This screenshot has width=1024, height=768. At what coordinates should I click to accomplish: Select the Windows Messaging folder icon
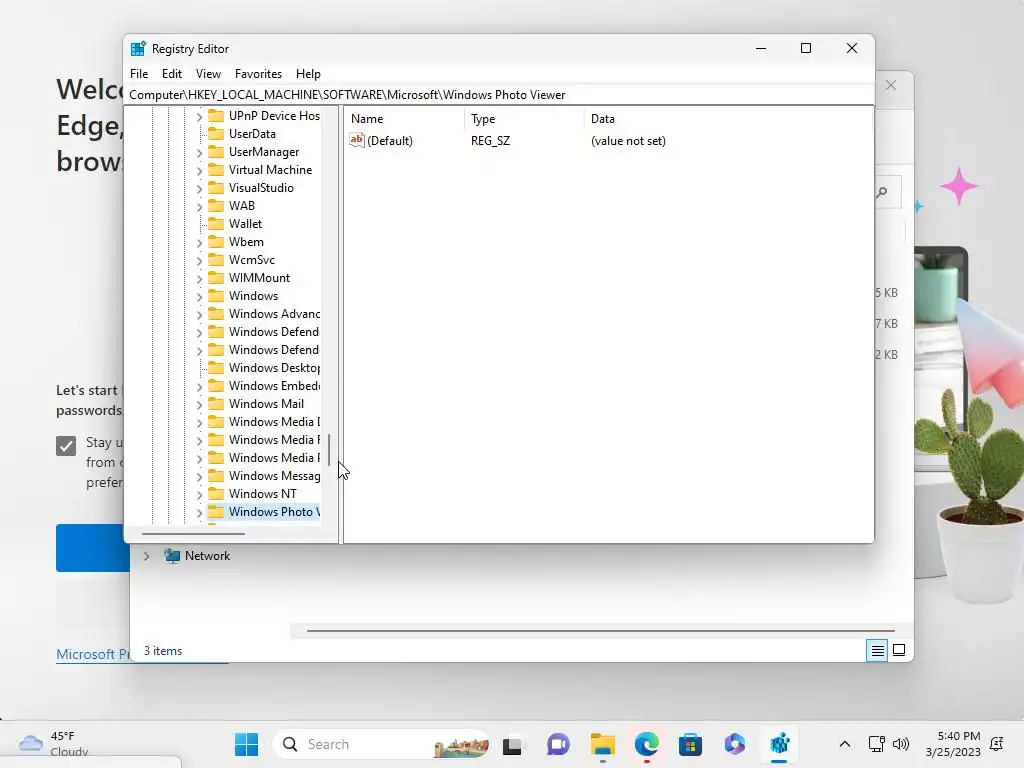pos(216,475)
